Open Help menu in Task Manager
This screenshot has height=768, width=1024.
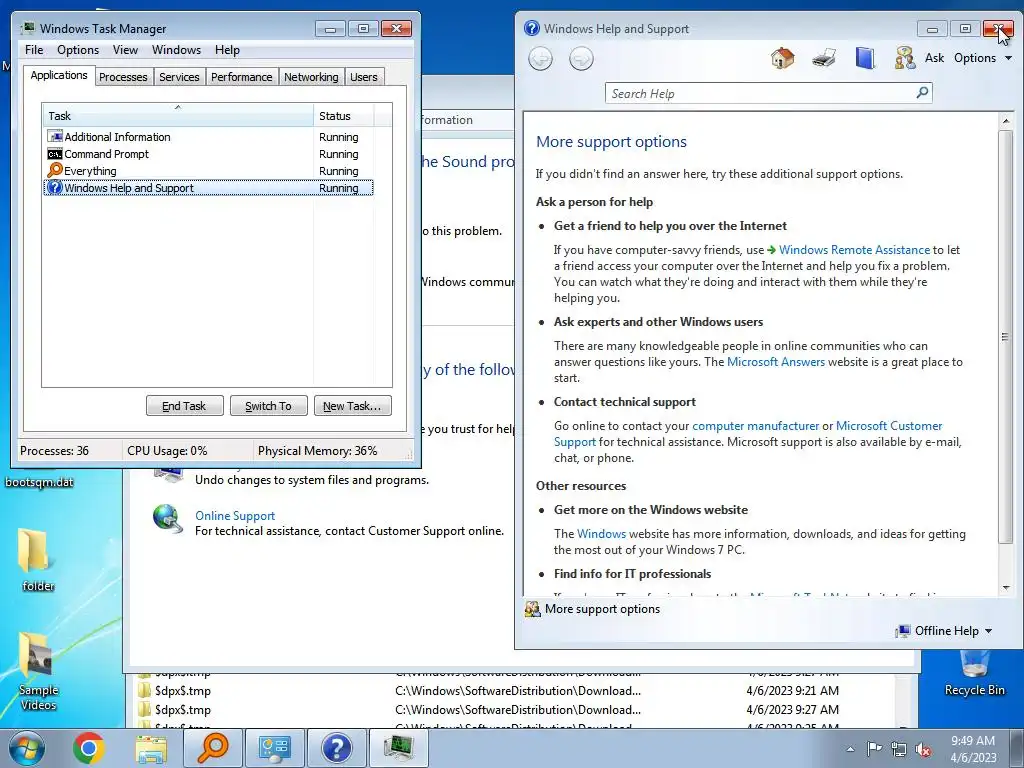227,50
